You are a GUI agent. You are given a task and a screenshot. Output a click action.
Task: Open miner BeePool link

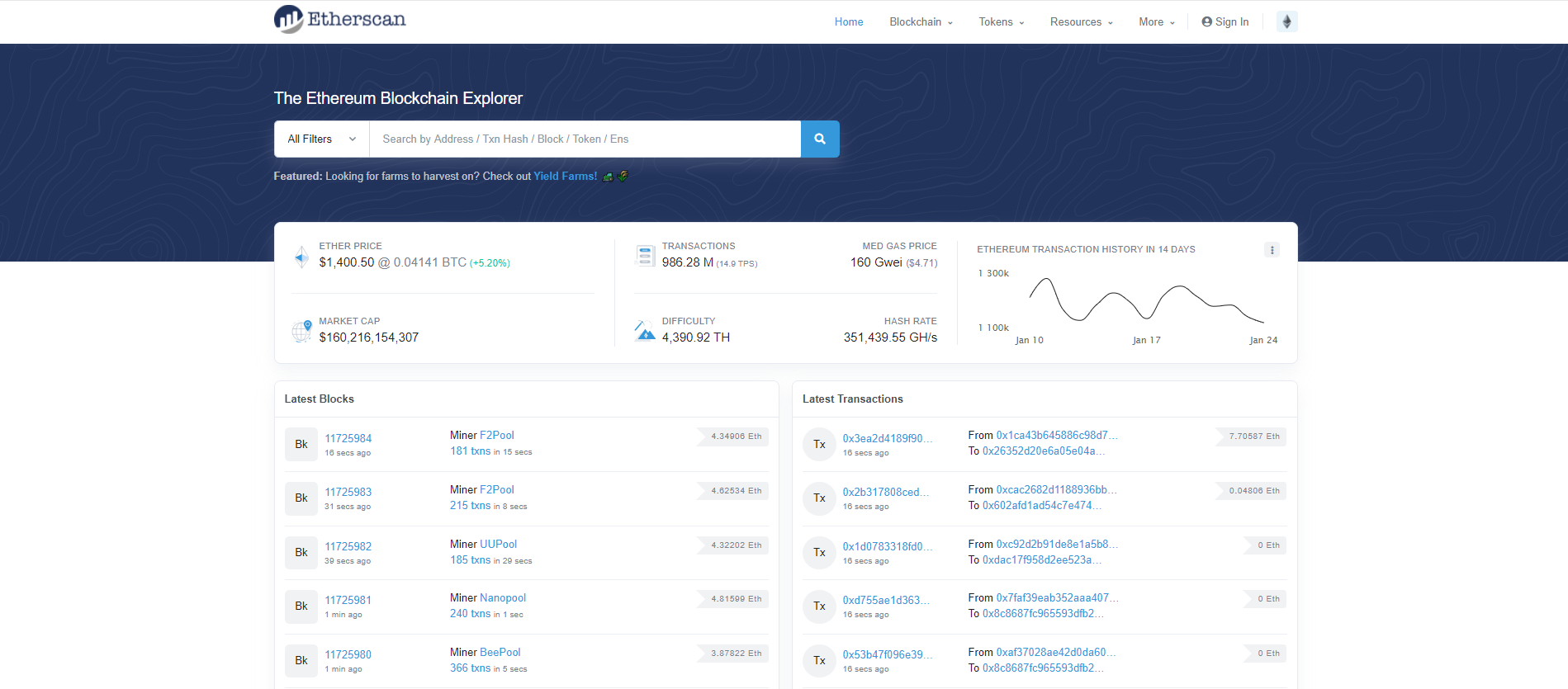pyautogui.click(x=500, y=652)
